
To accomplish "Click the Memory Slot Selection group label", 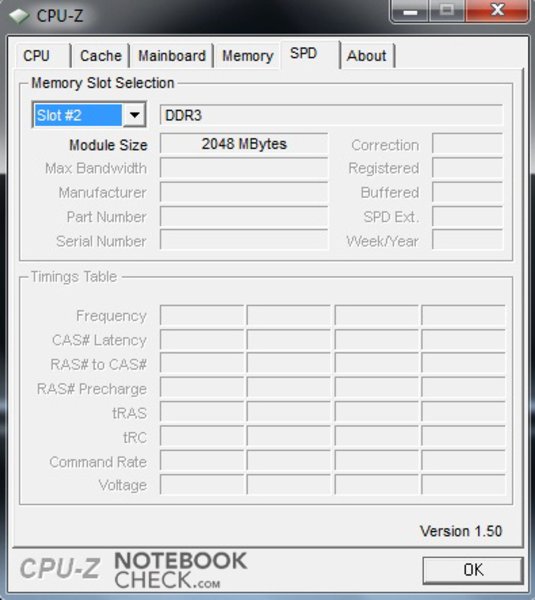I will pyautogui.click(x=103, y=83).
